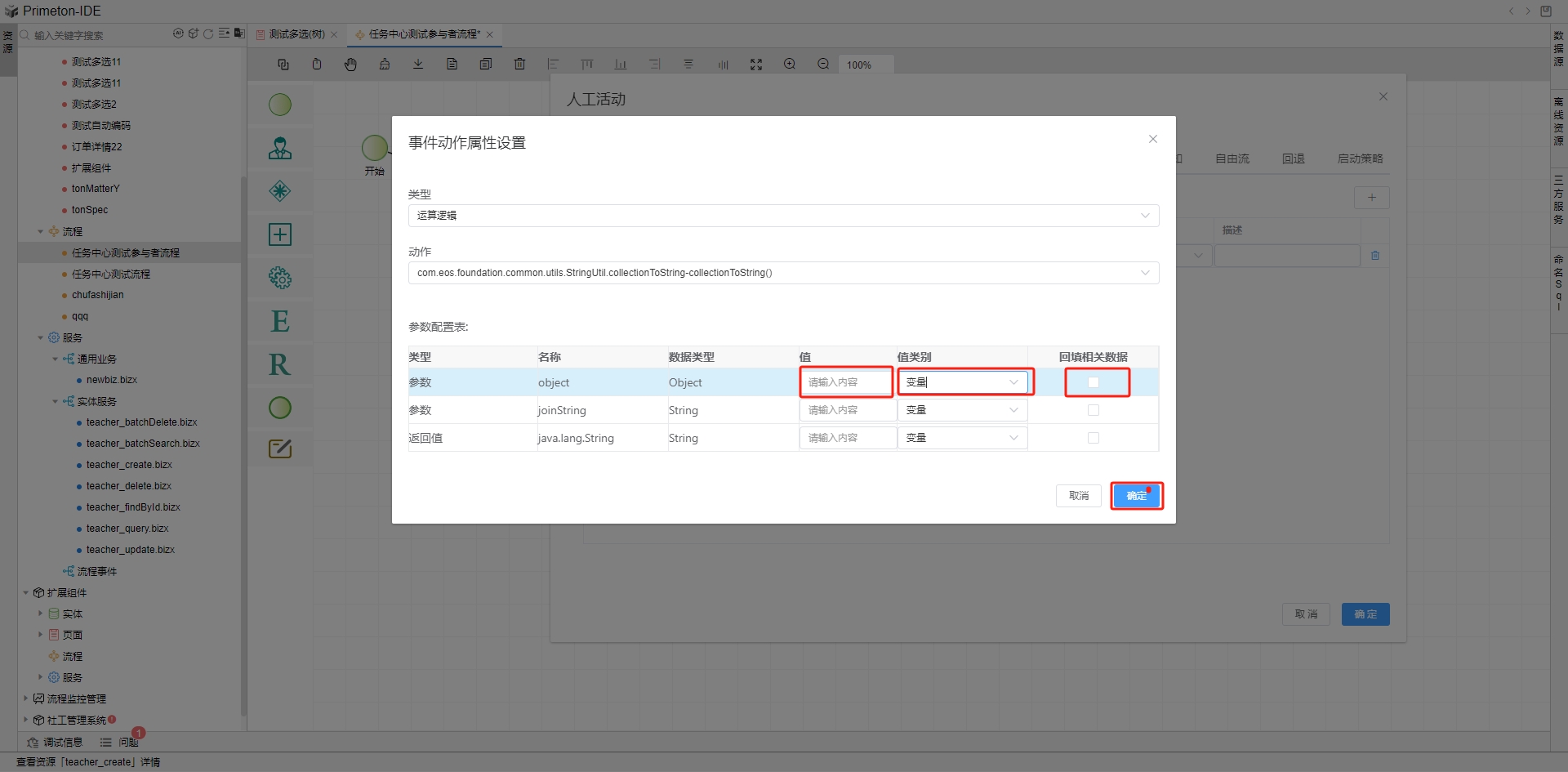1568x772 pixels.
Task: Click the refresh icon in resource panel
Action: click(x=208, y=34)
